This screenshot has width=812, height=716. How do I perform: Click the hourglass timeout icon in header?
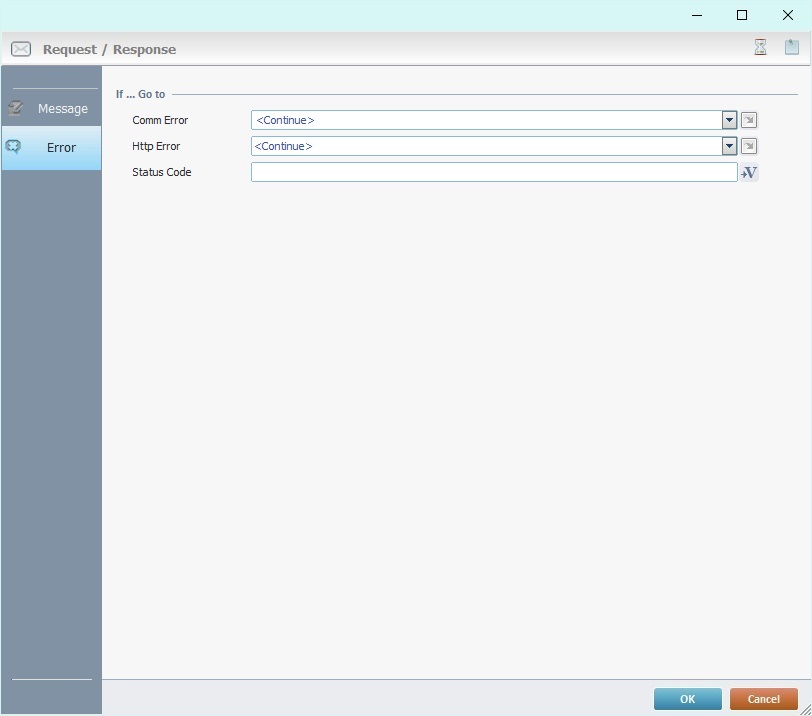pyautogui.click(x=760, y=47)
